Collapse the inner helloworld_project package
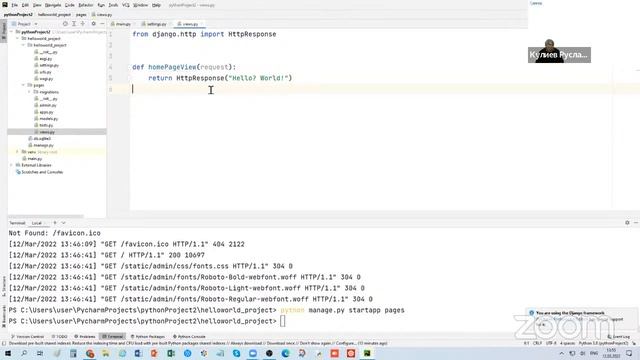Screen dimensions: 640x360 coord(23,45)
